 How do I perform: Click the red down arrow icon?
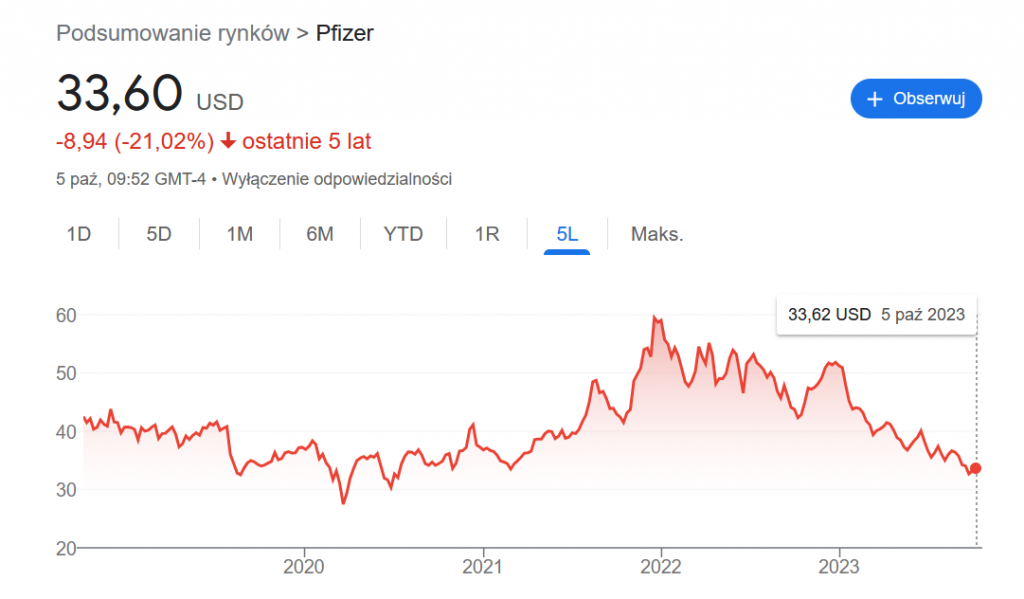coord(228,142)
